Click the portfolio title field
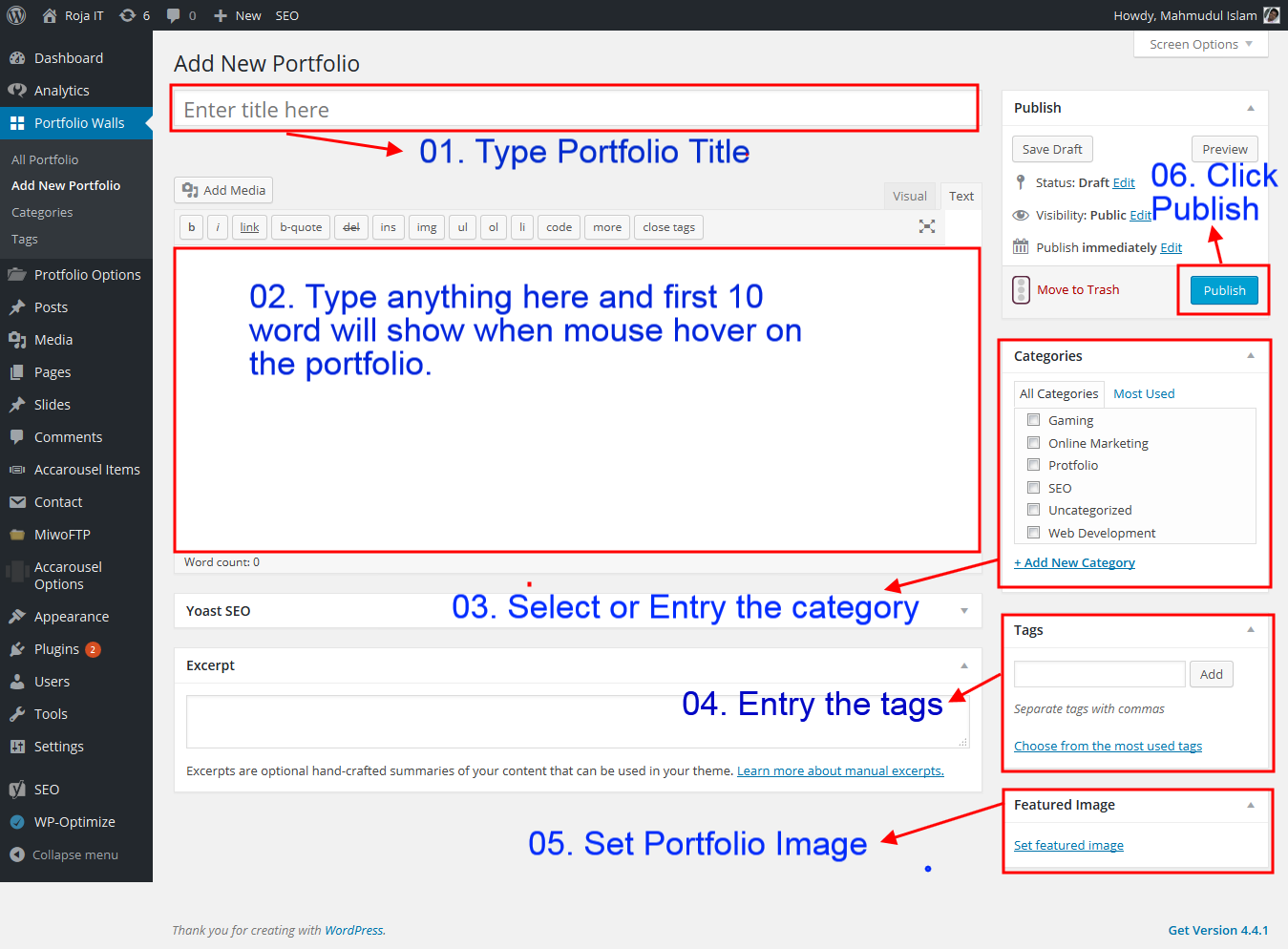1288x949 pixels. tap(575, 109)
